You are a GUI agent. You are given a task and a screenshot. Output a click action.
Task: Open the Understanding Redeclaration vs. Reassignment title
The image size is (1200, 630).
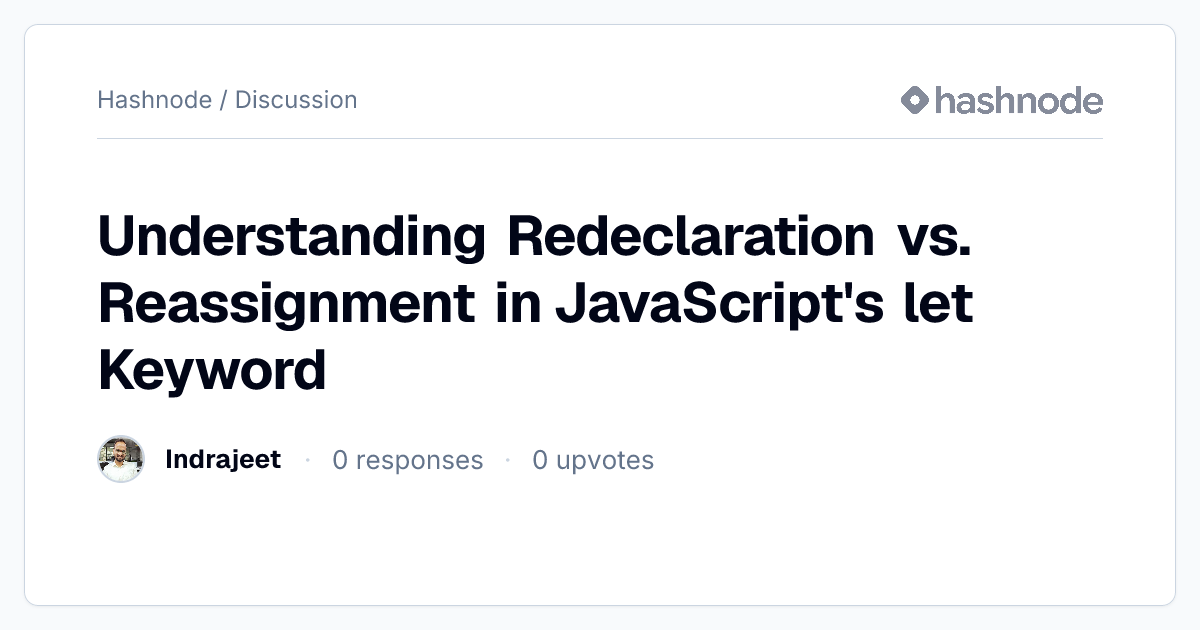click(x=536, y=303)
